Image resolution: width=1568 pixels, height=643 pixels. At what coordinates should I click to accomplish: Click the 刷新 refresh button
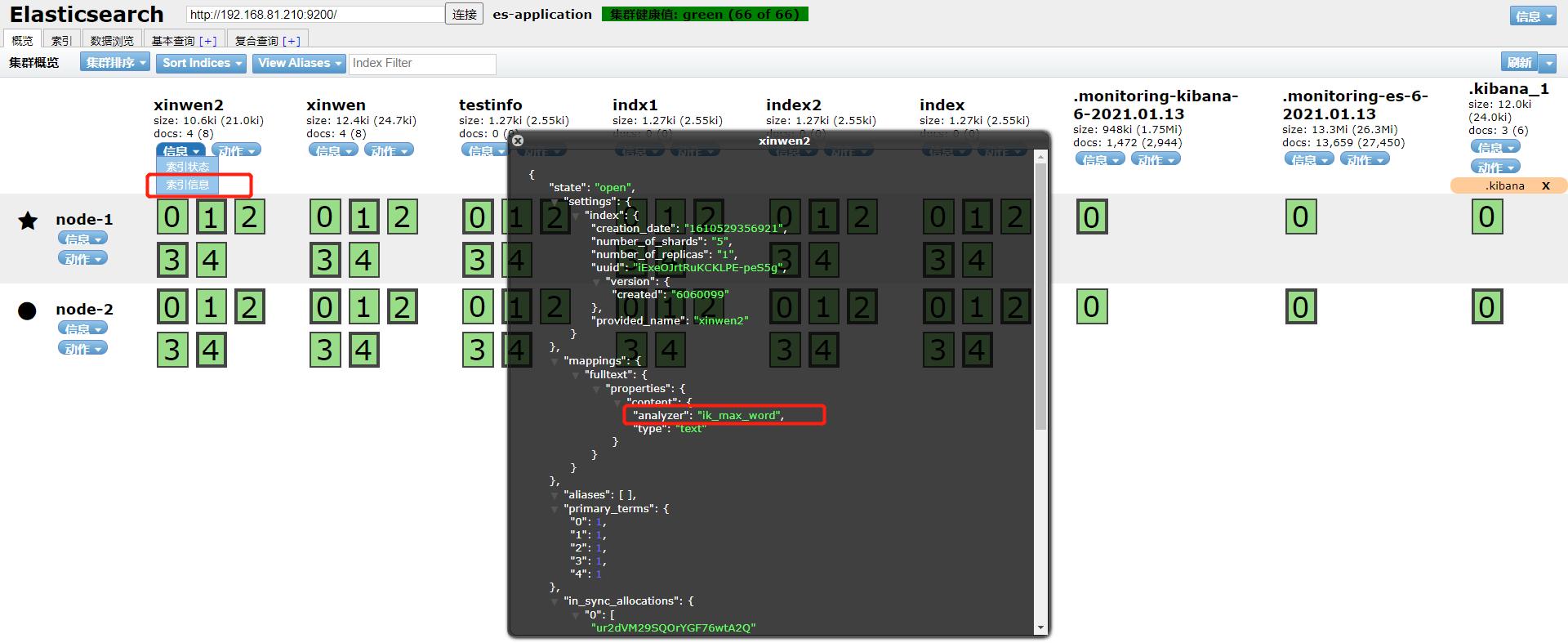point(1519,63)
